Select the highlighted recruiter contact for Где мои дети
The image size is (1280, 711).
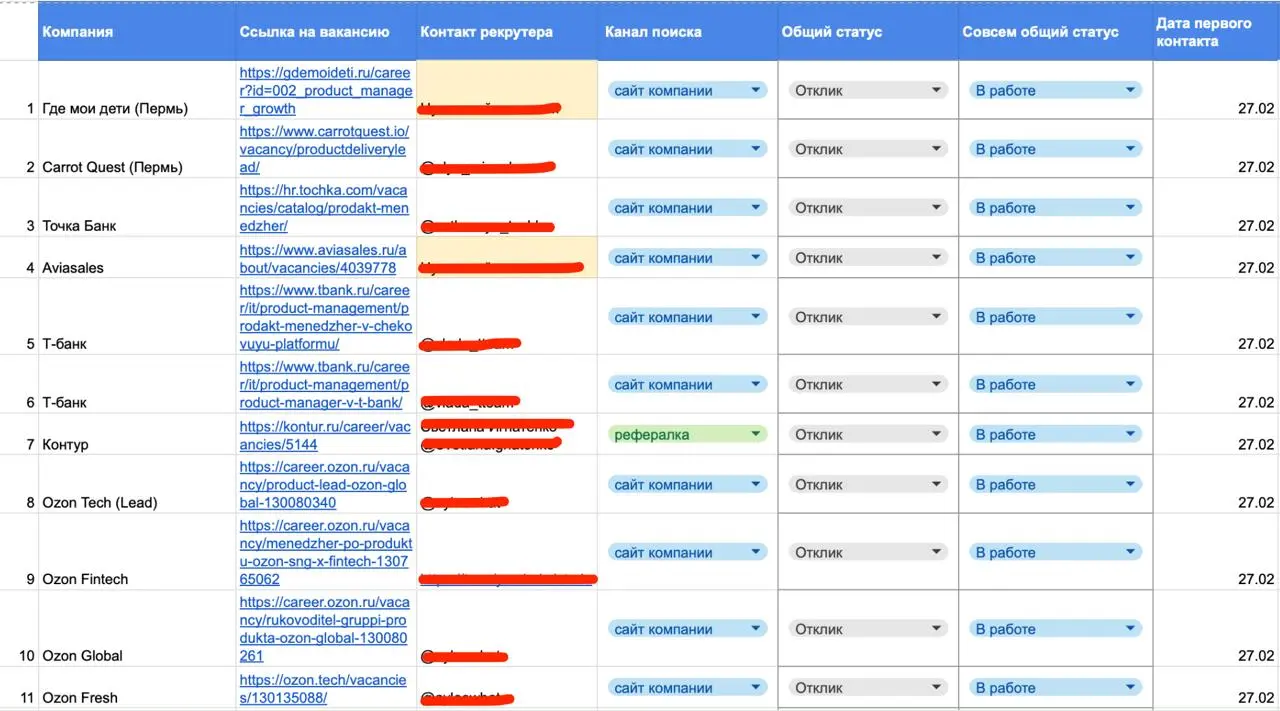click(507, 91)
